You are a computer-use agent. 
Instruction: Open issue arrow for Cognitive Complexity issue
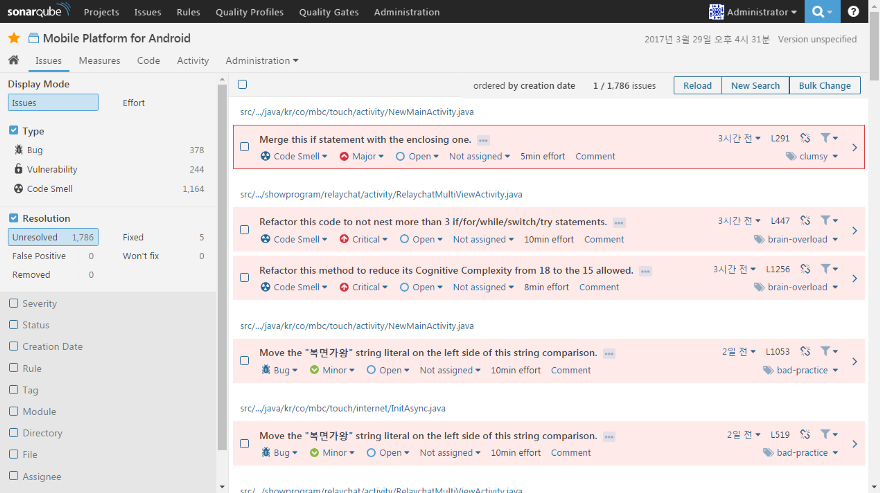854,279
